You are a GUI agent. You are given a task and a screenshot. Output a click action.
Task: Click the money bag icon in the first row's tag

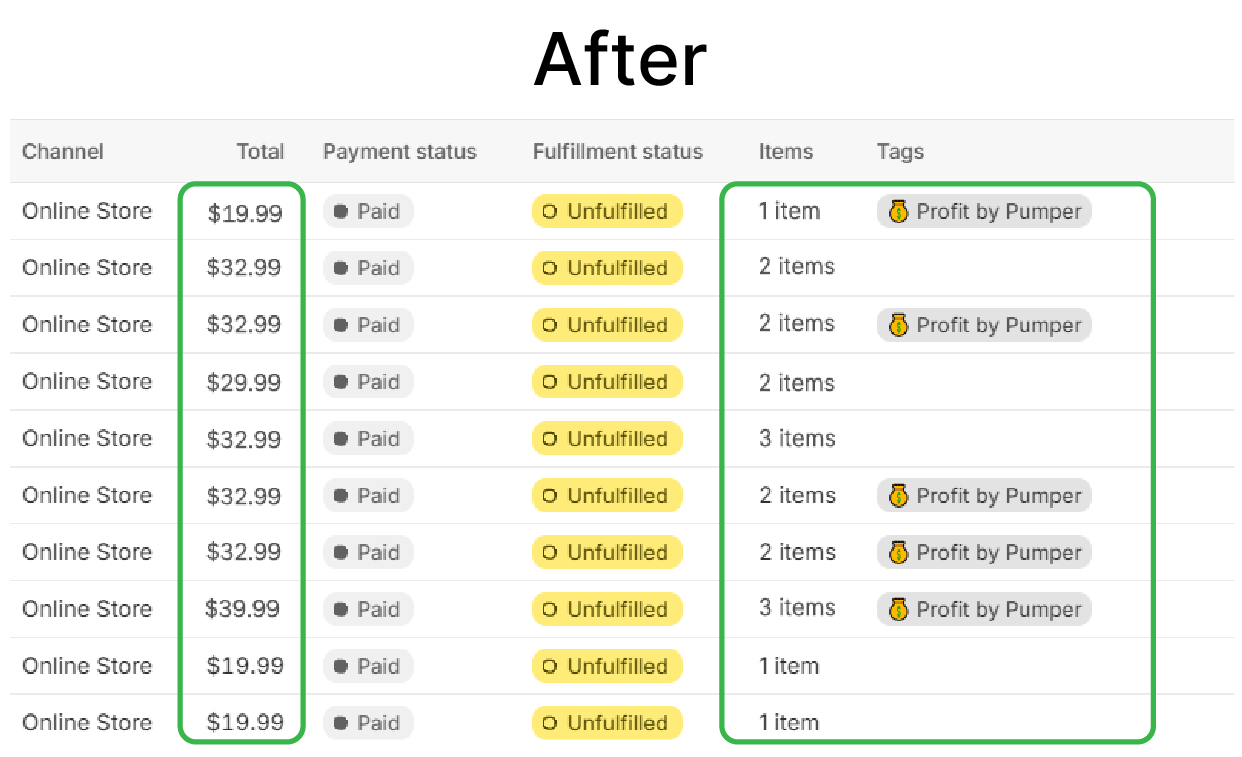[898, 211]
